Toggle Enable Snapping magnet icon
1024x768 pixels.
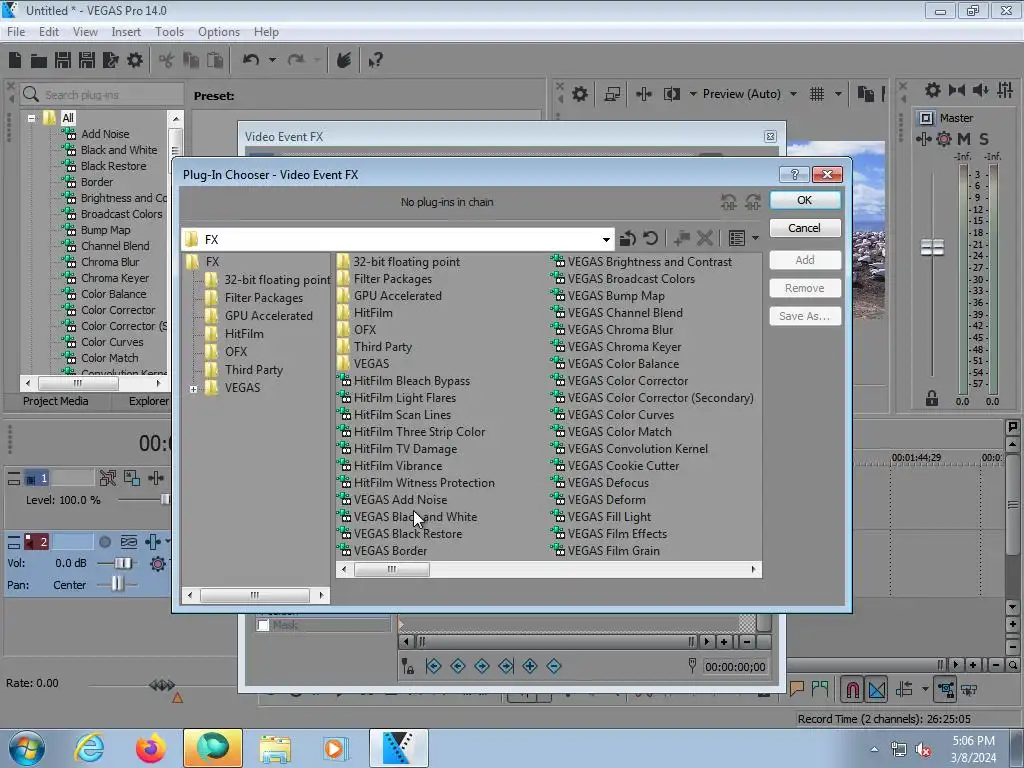(852, 690)
